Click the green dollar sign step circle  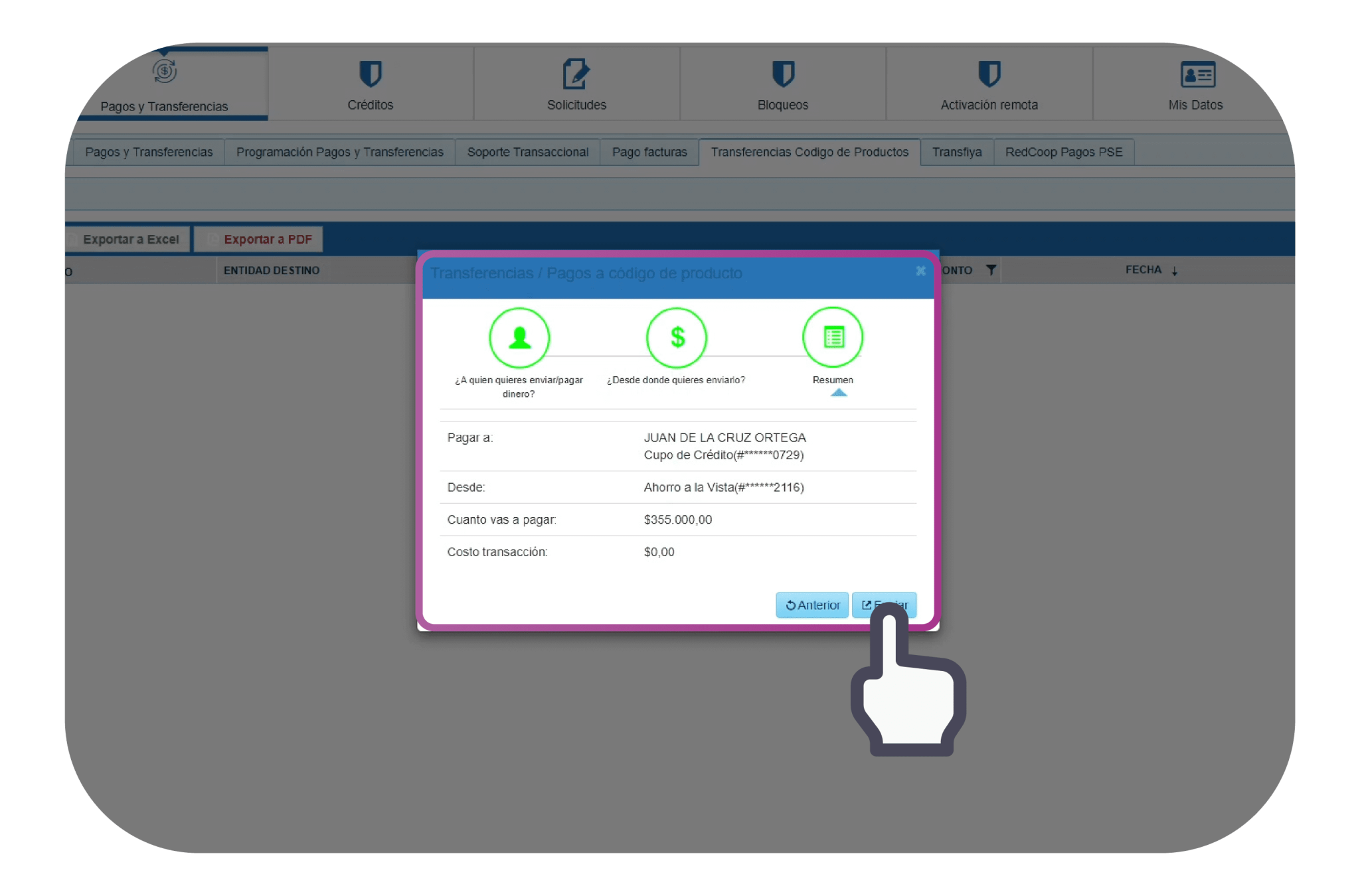[x=677, y=338]
